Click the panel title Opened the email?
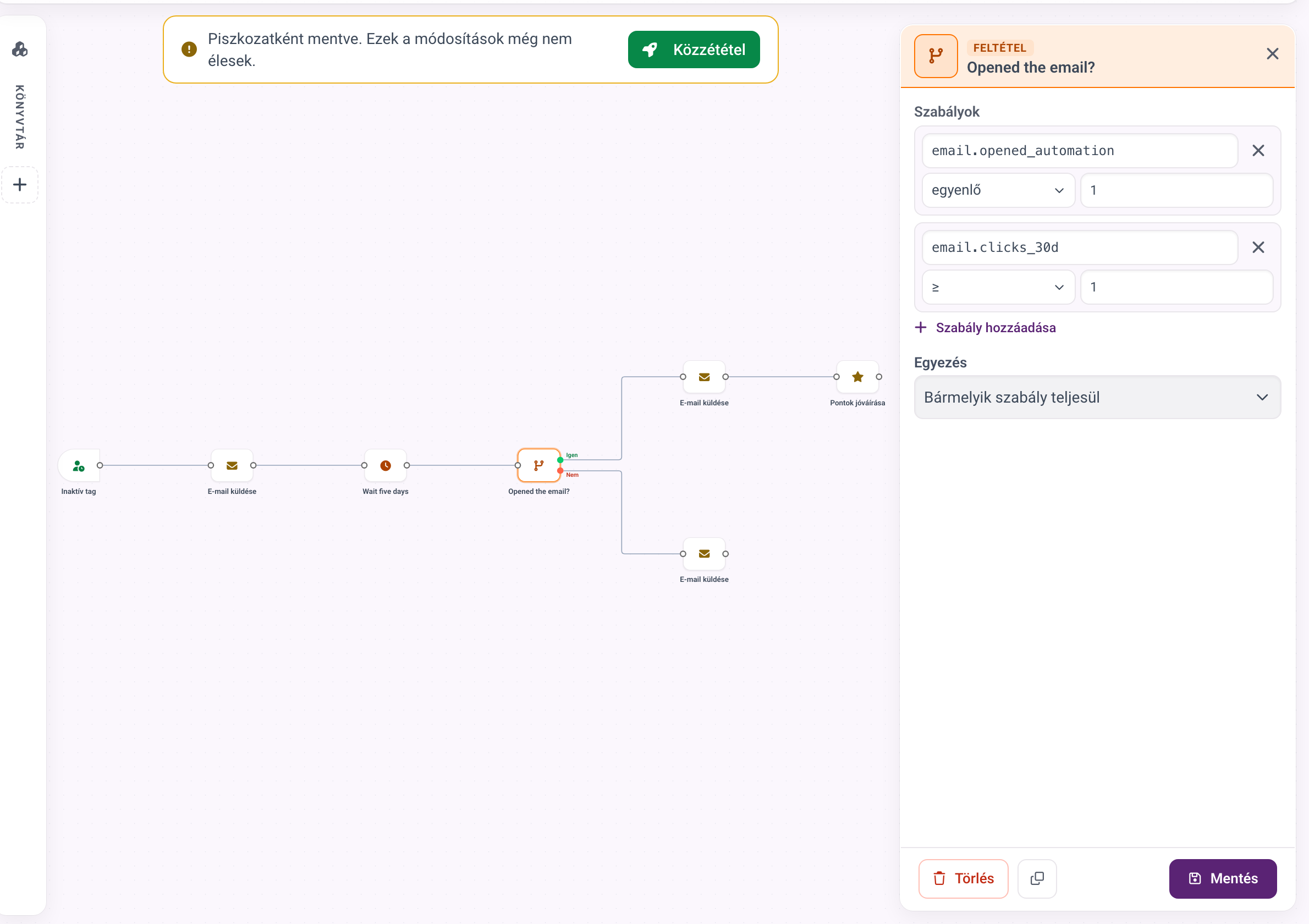The height and width of the screenshot is (924, 1309). [1031, 67]
